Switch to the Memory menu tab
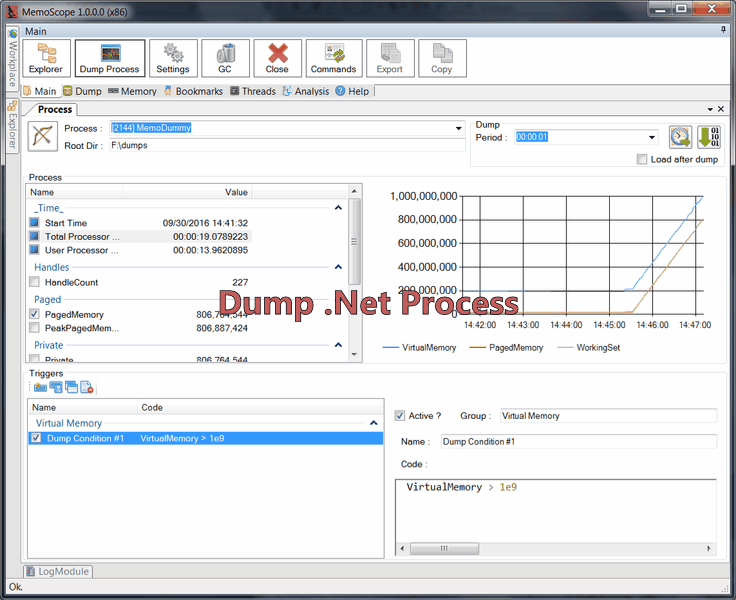736x600 pixels. point(132,91)
